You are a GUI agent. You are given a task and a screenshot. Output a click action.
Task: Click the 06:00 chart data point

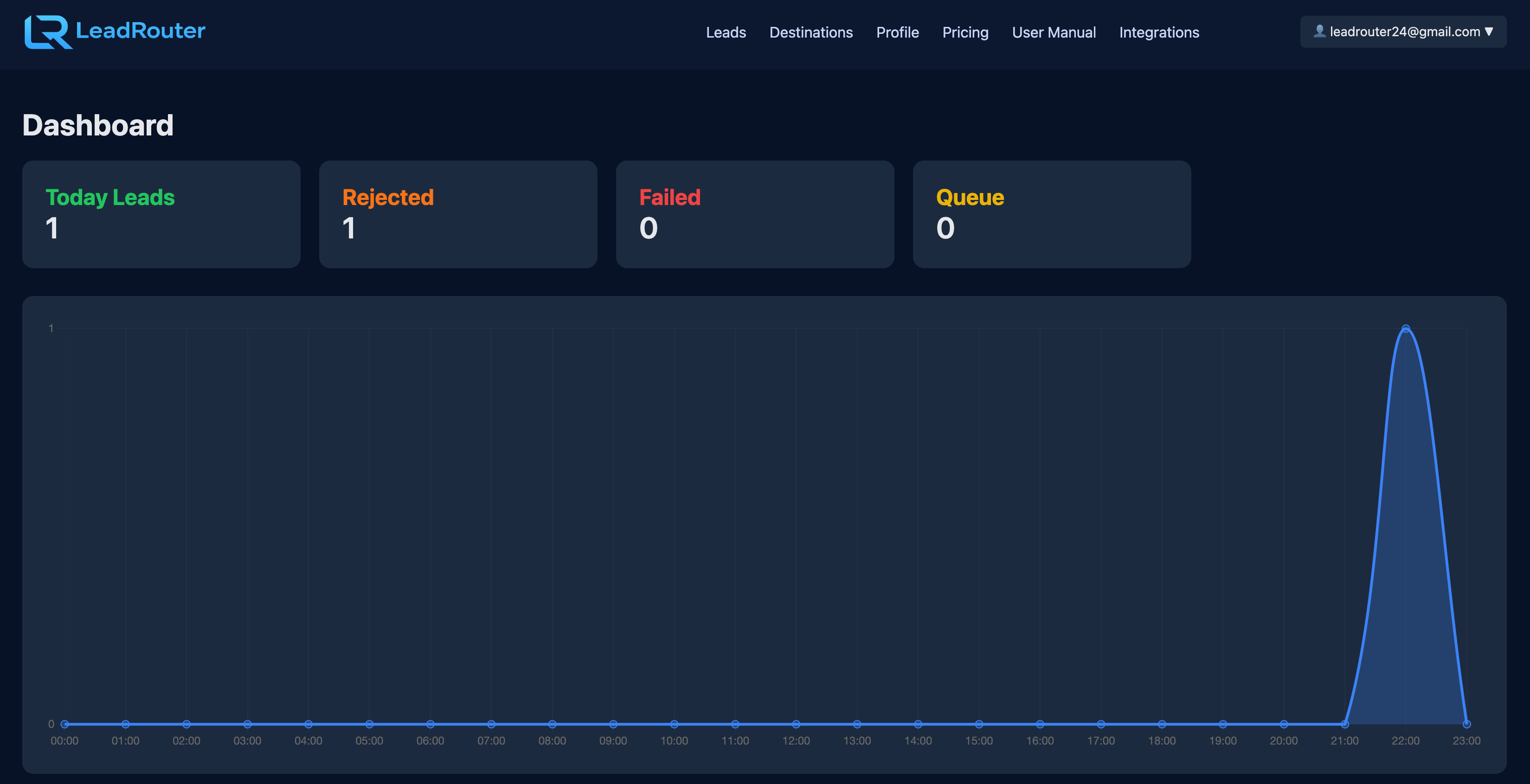(x=430, y=724)
